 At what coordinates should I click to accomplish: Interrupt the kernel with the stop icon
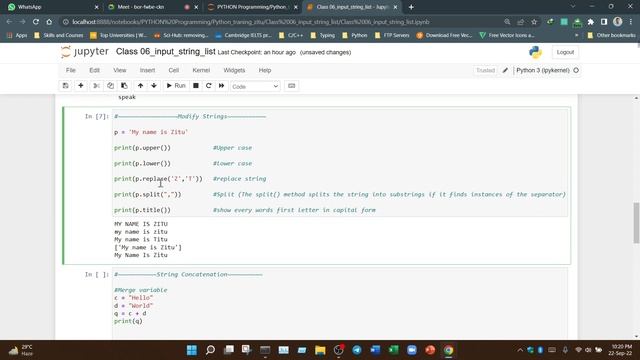pos(196,86)
